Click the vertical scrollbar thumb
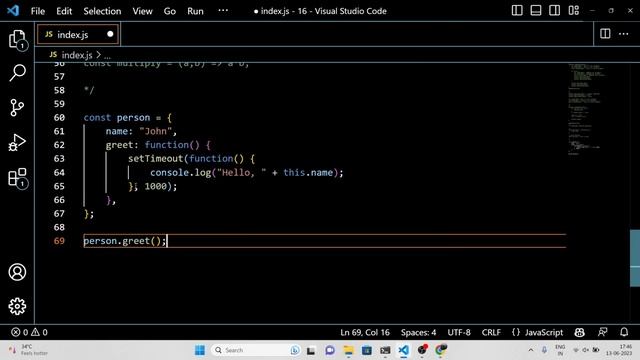Screen dimensions: 640x360 pyautogui.click(x=635, y=258)
